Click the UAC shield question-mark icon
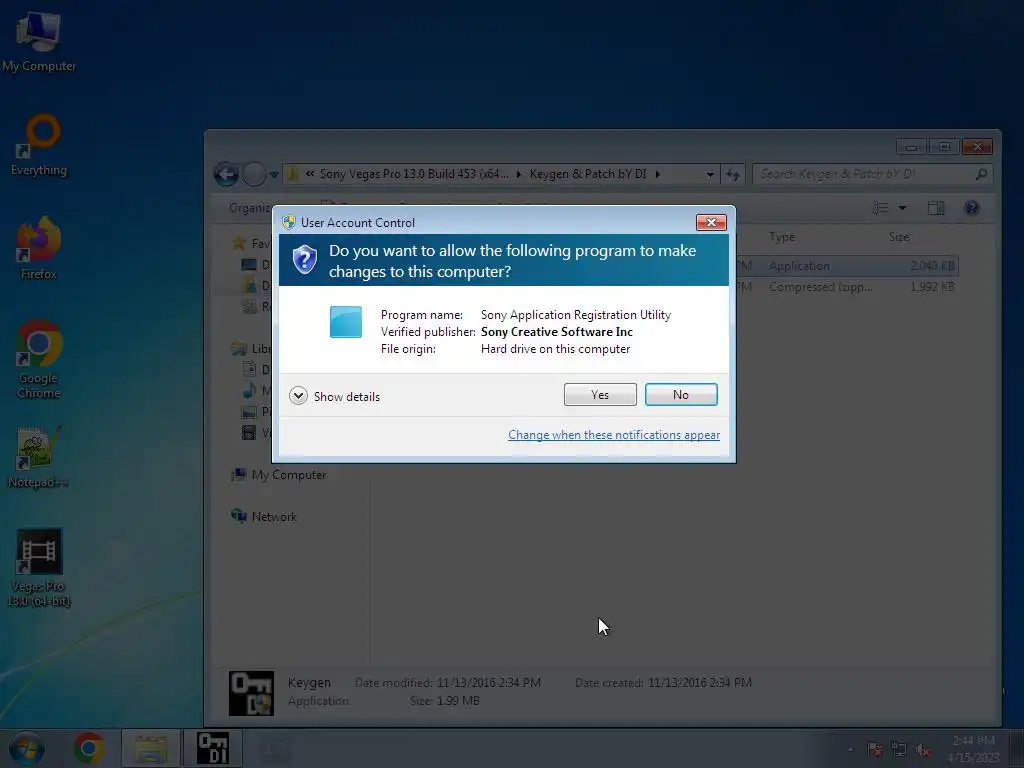Image resolution: width=1024 pixels, height=768 pixels. tap(304, 259)
